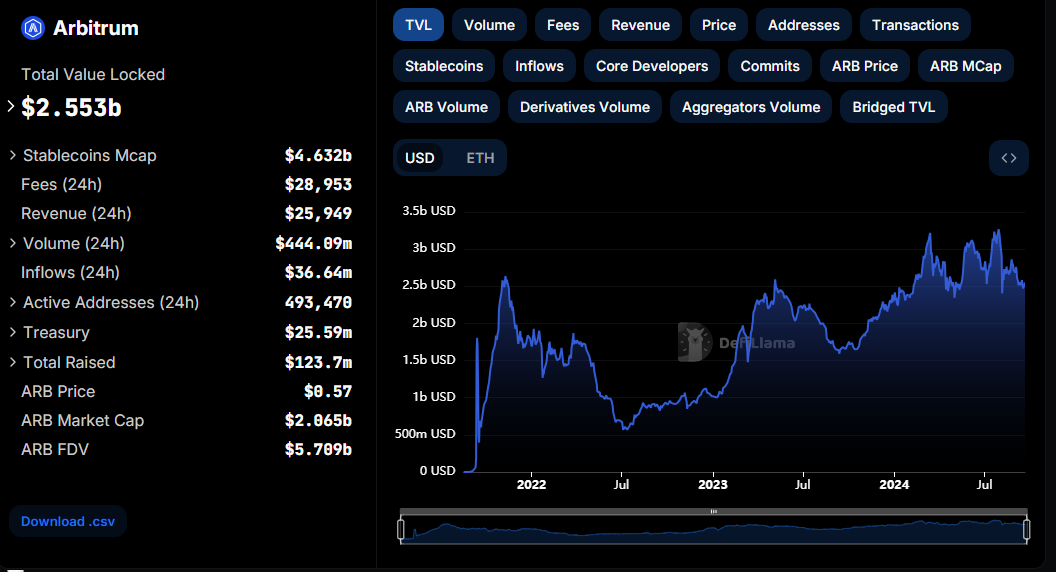
Task: Show the Addresses metric on chart
Action: [x=803, y=25]
